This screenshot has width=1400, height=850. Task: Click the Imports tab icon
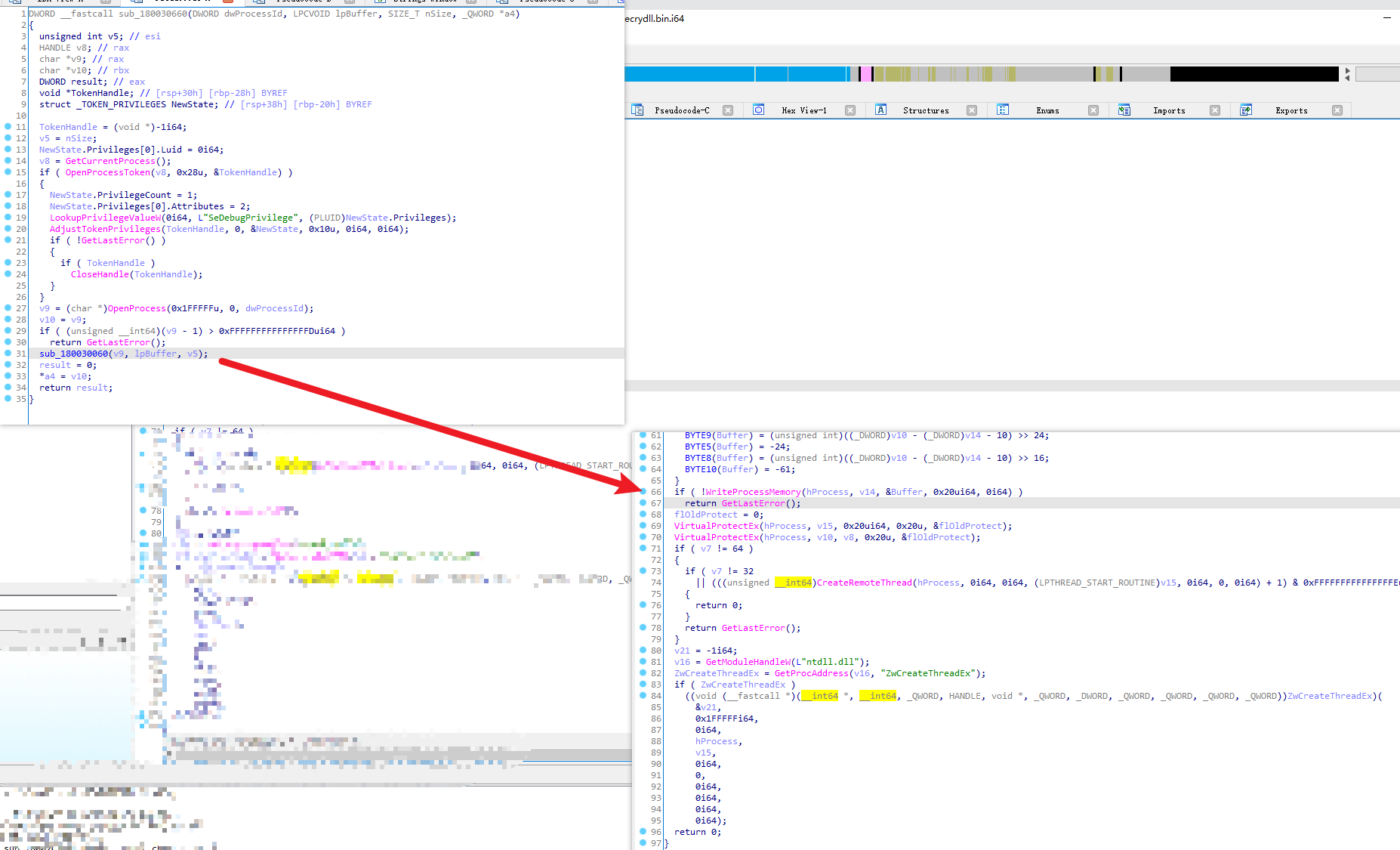1124,110
